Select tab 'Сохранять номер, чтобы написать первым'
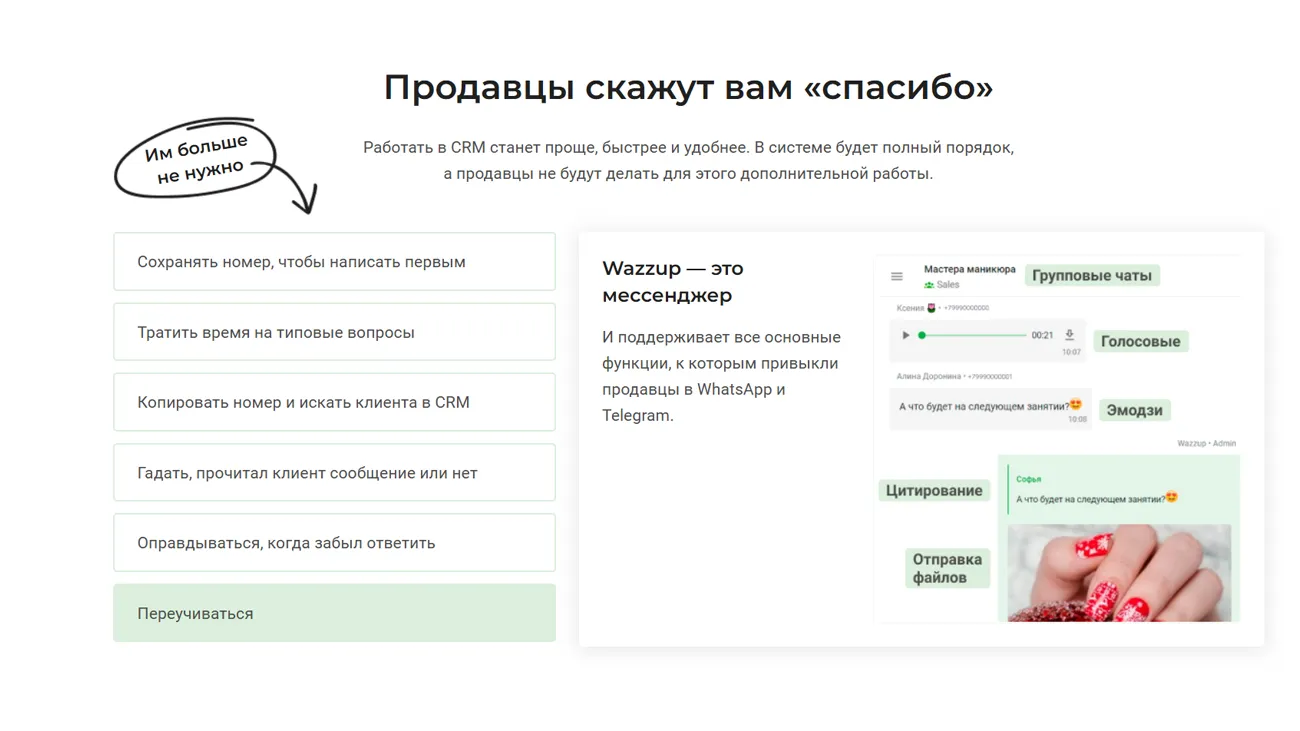The image size is (1300, 731). click(334, 262)
